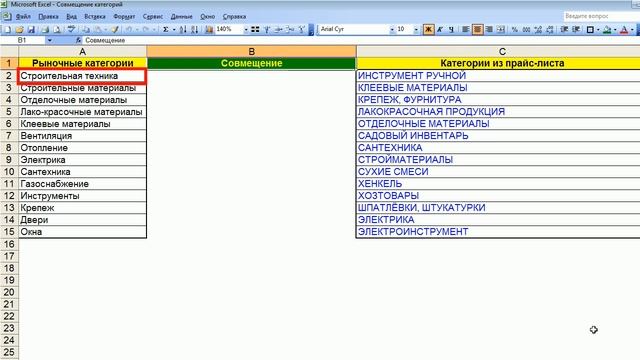Apply cell borders

(590, 29)
